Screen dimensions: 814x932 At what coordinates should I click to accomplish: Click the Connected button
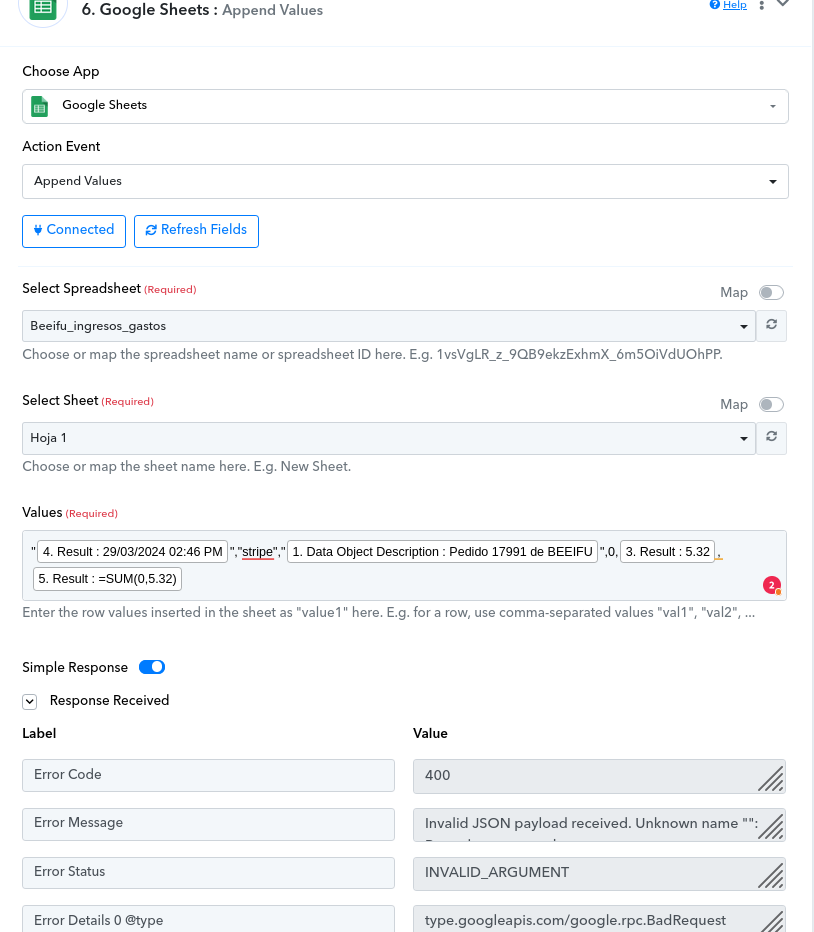tap(74, 230)
